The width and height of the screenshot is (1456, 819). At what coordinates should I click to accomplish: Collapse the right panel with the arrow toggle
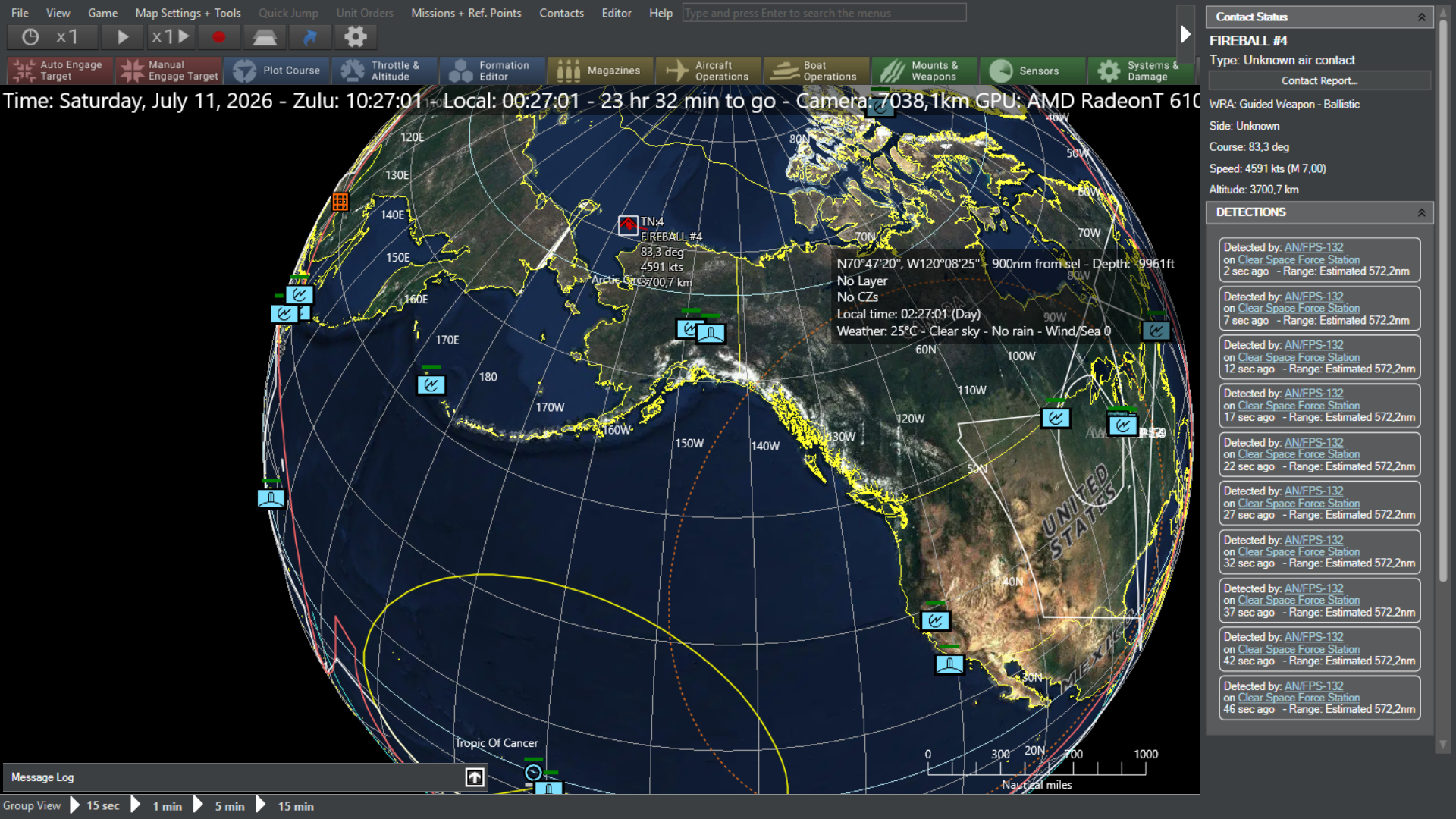click(1185, 34)
